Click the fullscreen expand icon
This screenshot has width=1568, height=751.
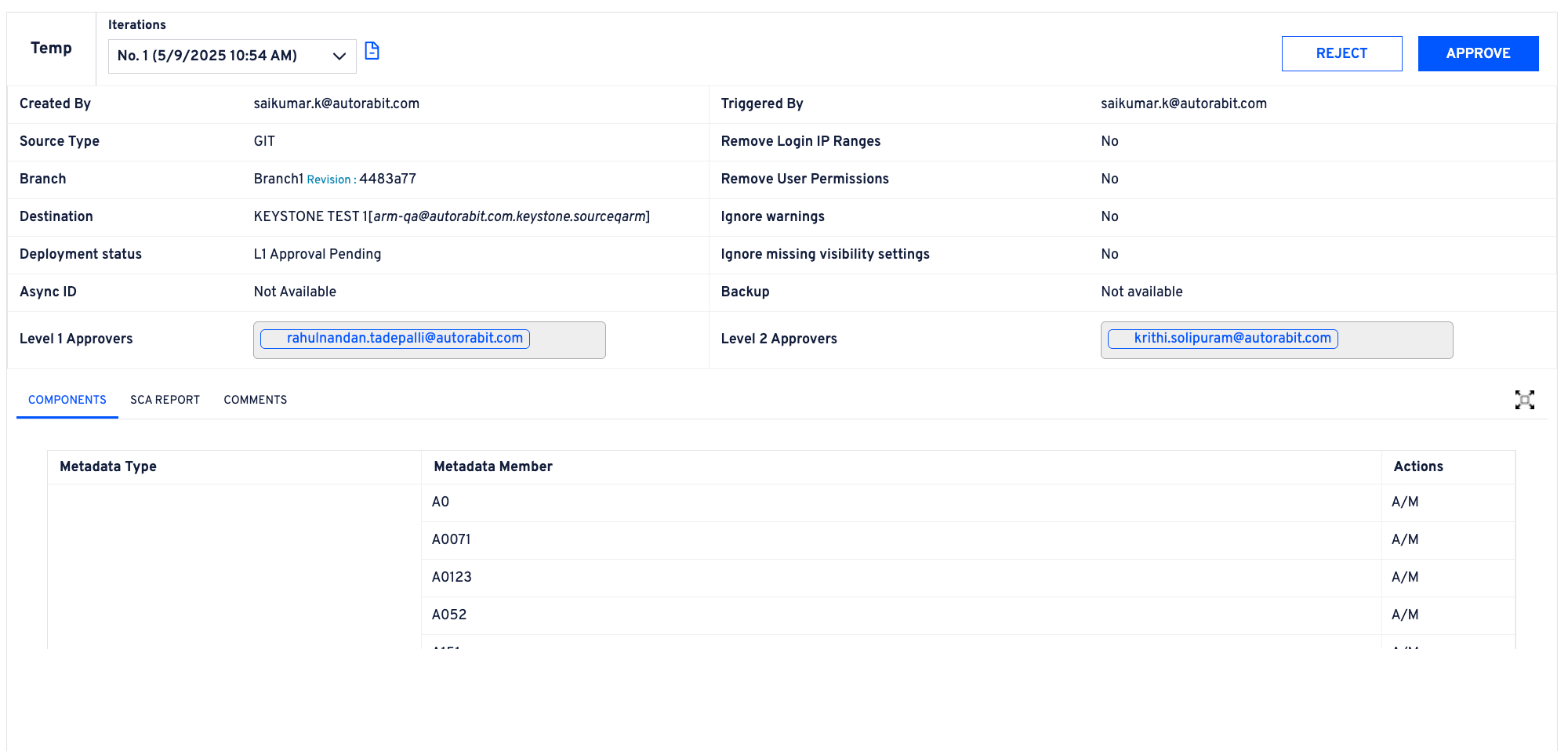click(1524, 400)
